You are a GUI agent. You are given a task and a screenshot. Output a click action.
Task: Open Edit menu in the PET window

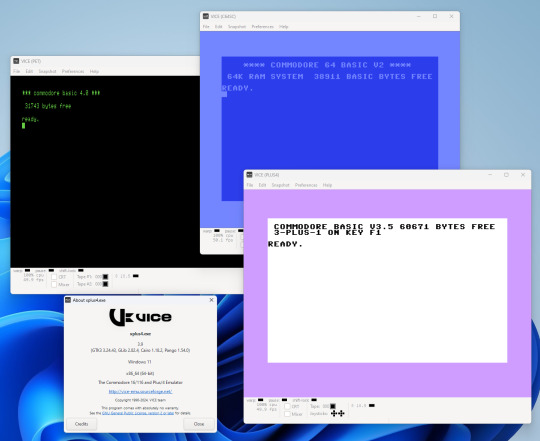coord(29,71)
